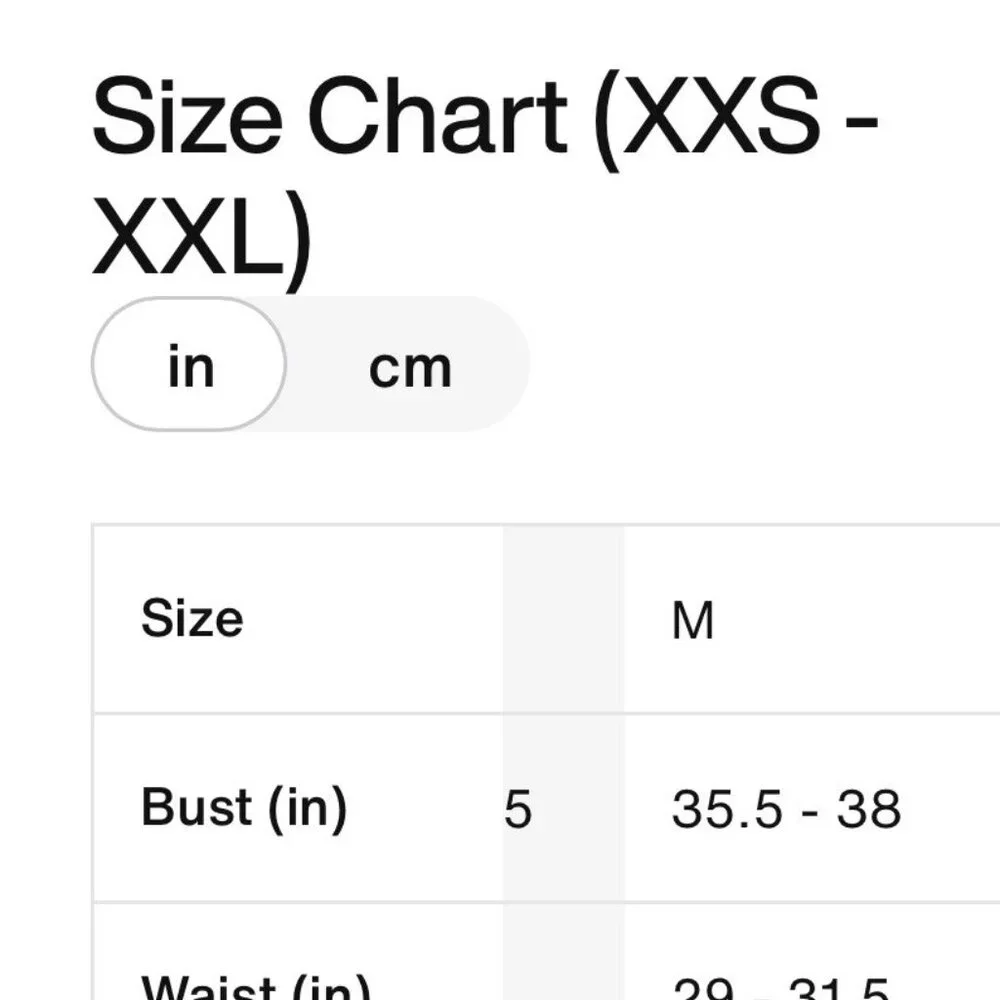1000x1000 pixels.
Task: Select the '35.5 - 38' bust measurement
Action: point(786,809)
